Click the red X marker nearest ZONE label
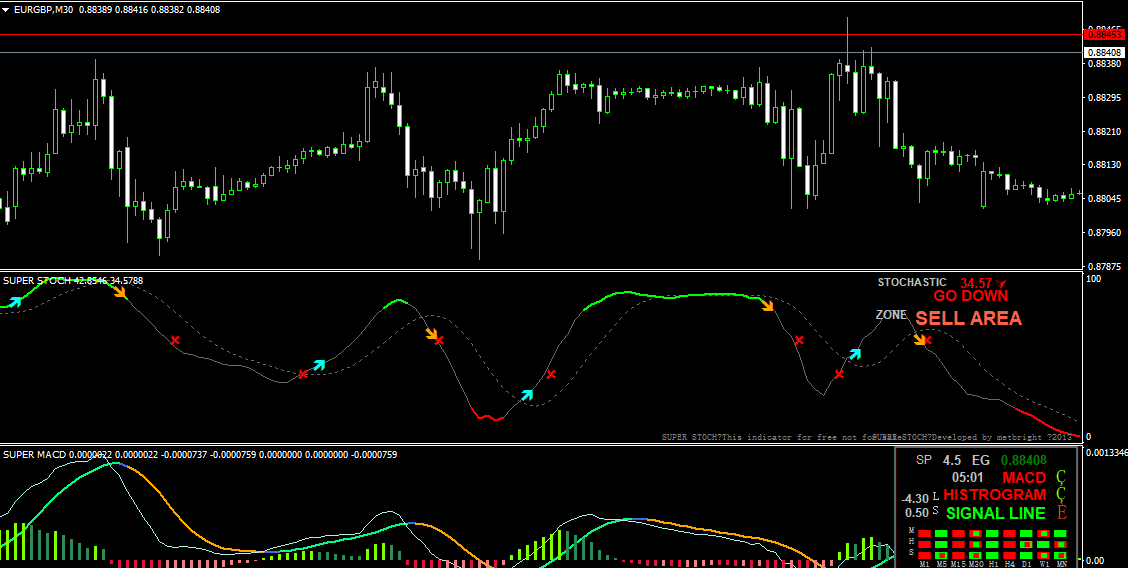 tap(927, 340)
